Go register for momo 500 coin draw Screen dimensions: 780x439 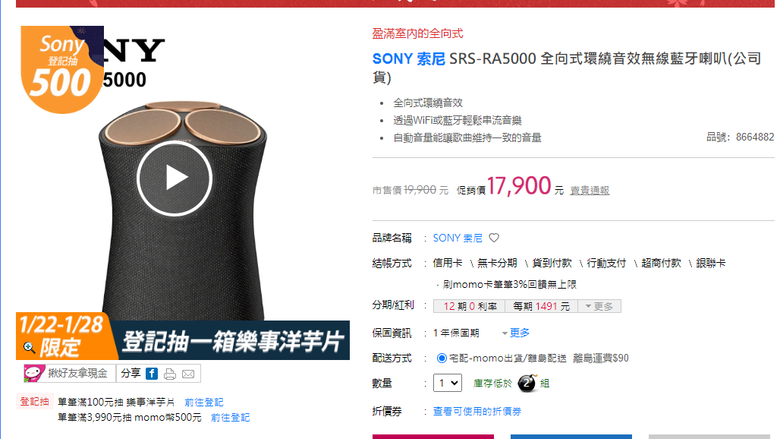pos(230,418)
